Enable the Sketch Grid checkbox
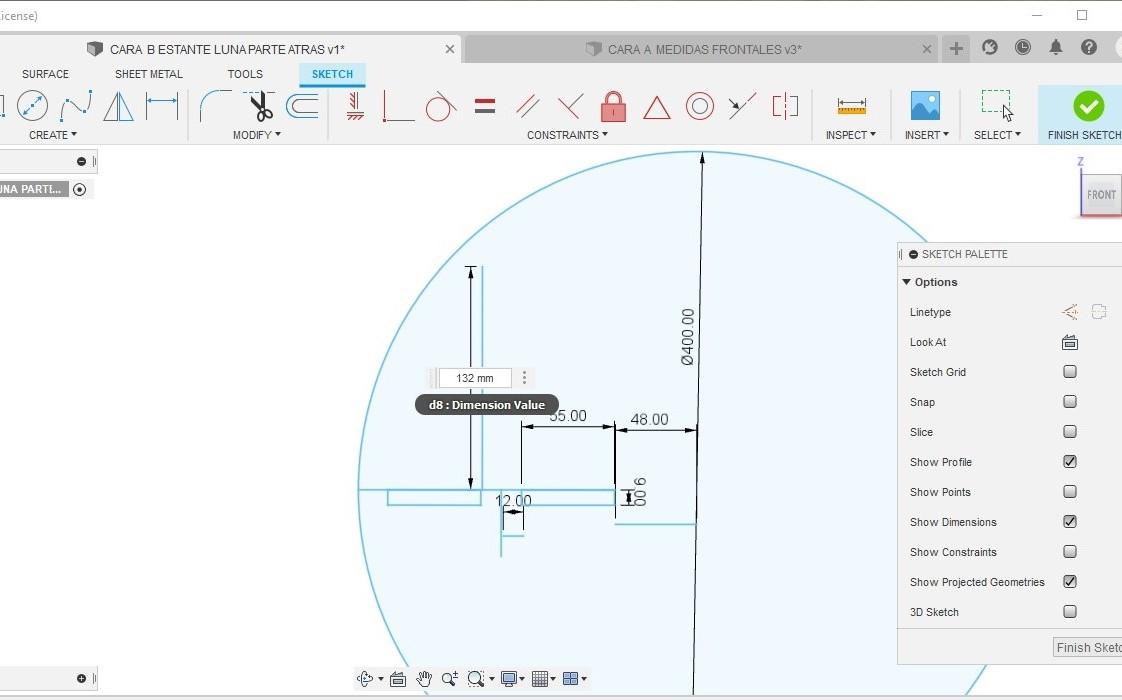 1070,371
